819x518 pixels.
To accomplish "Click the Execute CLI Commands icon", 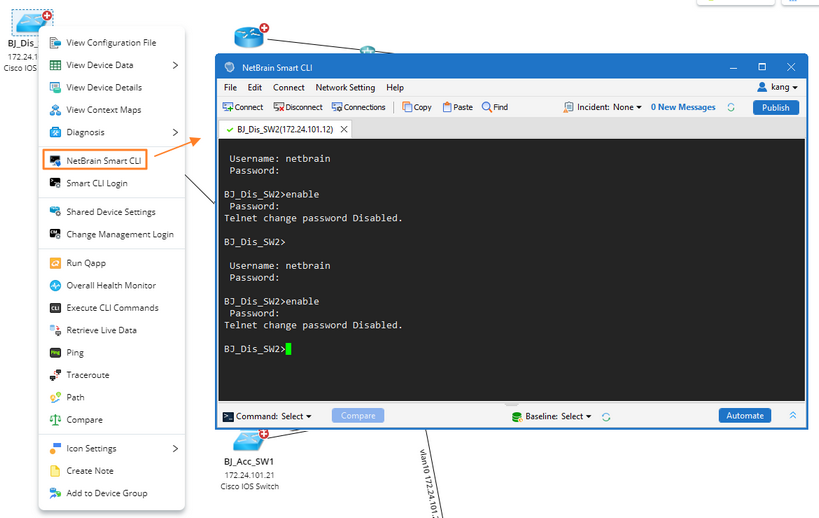I will click(55, 308).
